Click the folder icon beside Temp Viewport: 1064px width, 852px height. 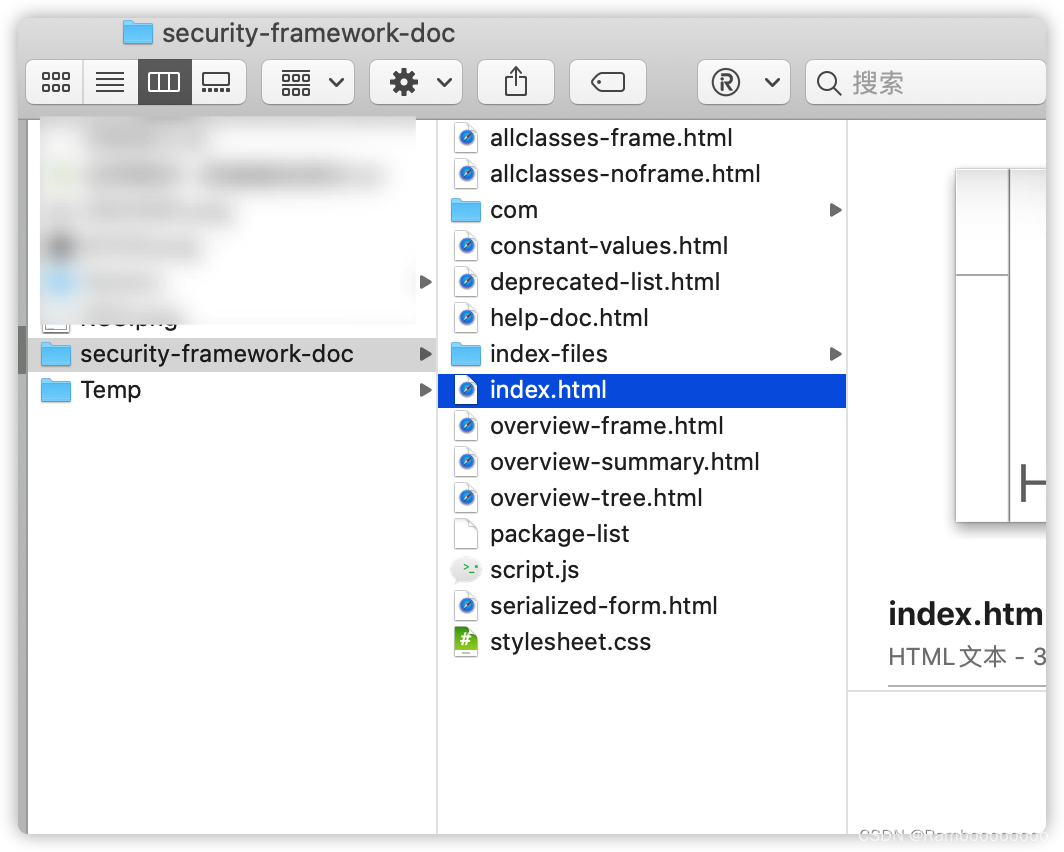(56, 390)
